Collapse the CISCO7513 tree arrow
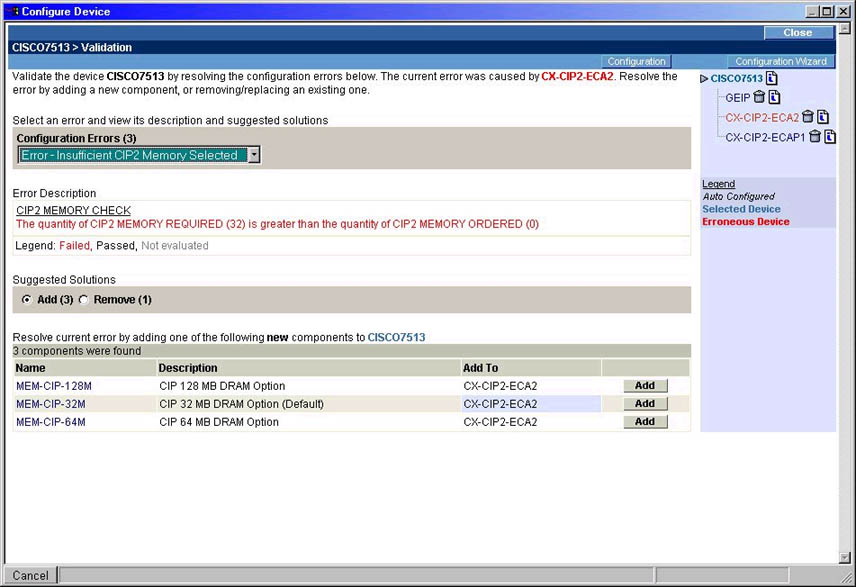Viewport: 856px width, 587px height. pos(704,78)
